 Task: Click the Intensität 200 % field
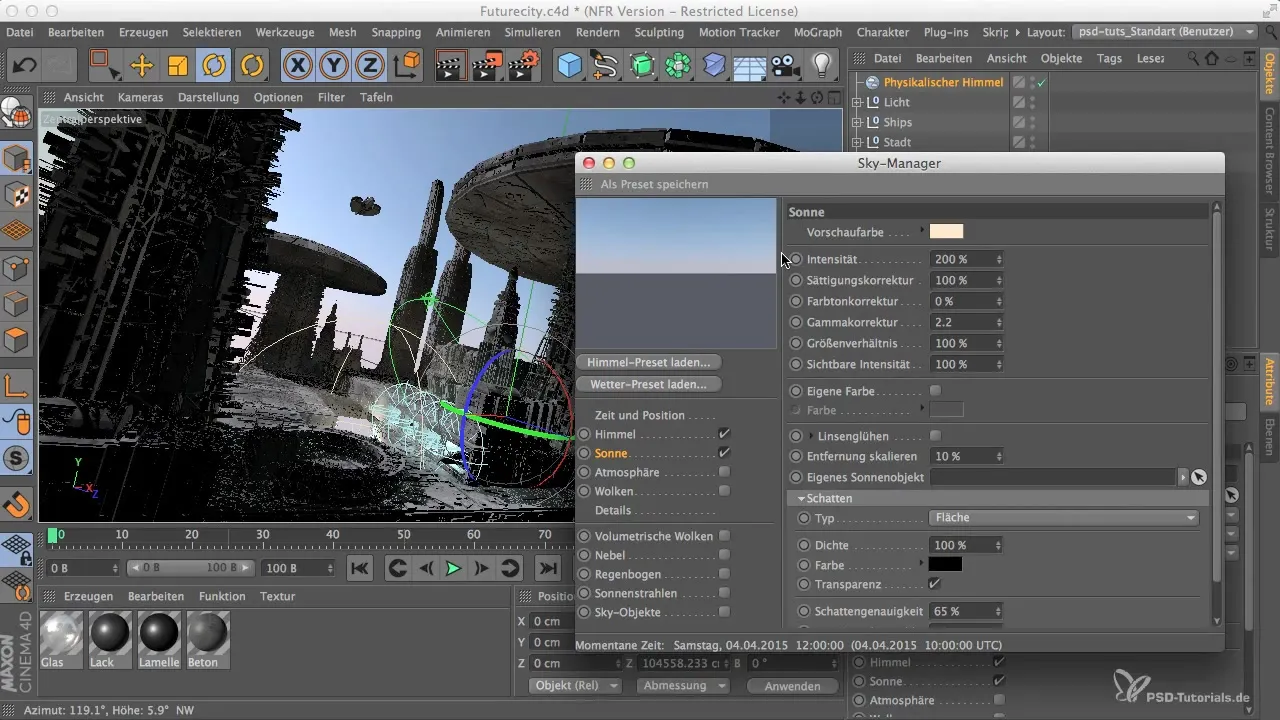tap(966, 259)
